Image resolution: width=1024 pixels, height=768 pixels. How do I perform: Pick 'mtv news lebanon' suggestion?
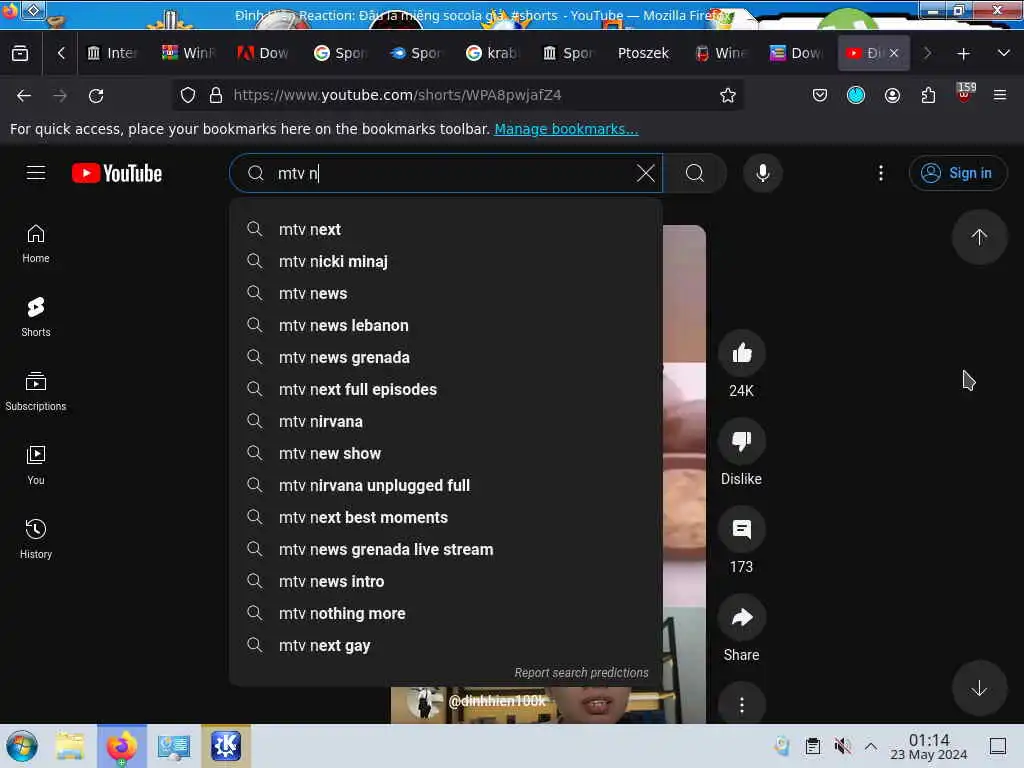[445, 325]
